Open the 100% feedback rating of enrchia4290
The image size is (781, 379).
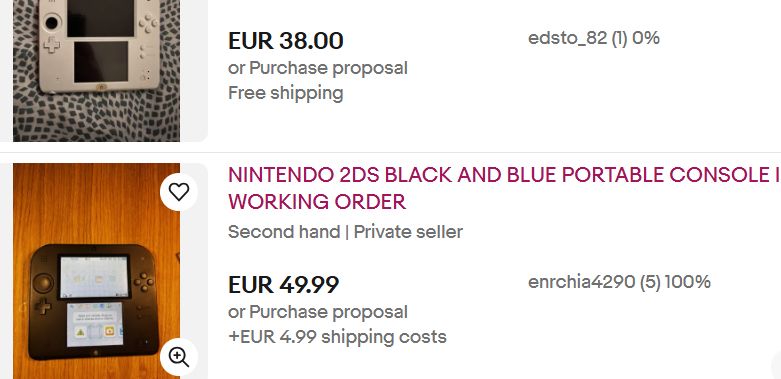coord(687,282)
